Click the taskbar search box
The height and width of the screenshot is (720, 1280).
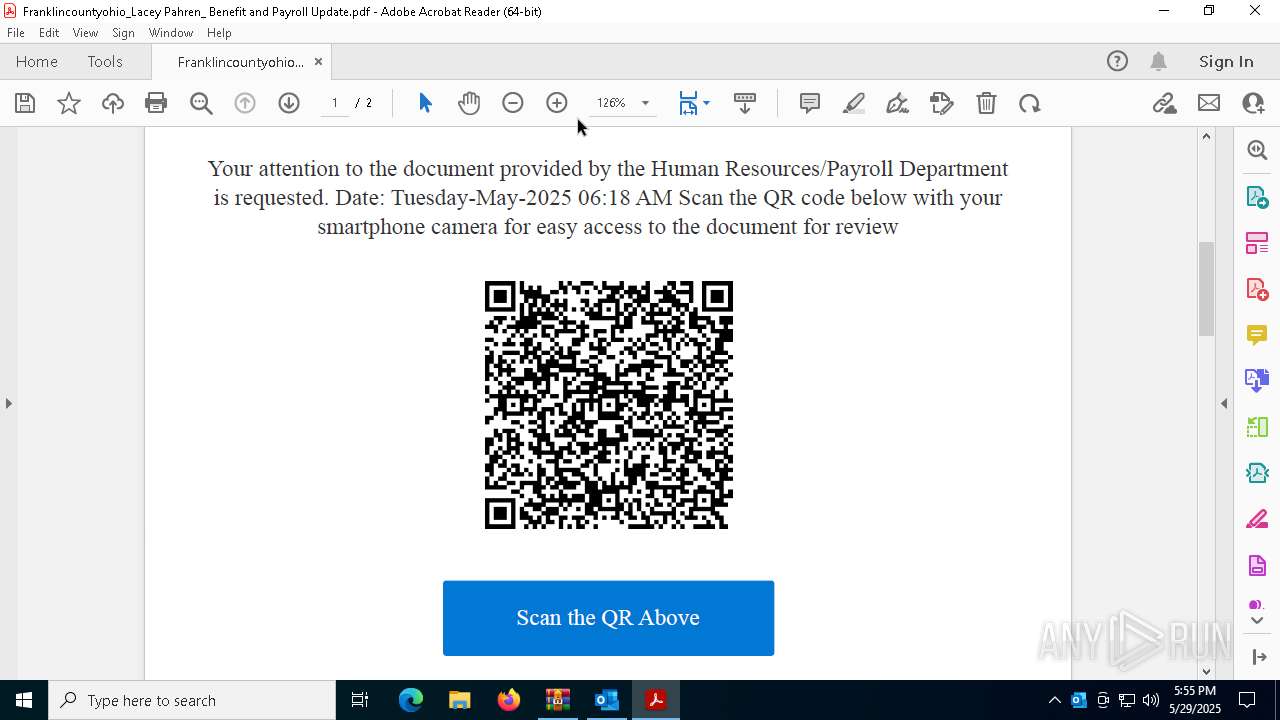[192, 700]
